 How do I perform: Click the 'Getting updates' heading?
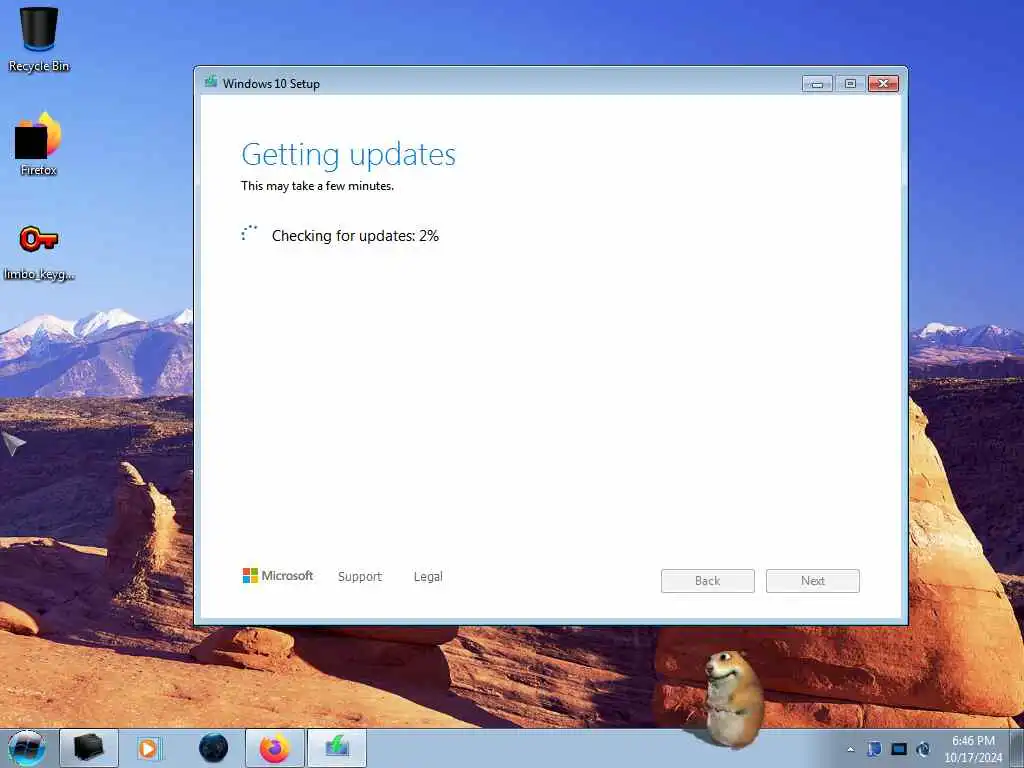pos(348,155)
